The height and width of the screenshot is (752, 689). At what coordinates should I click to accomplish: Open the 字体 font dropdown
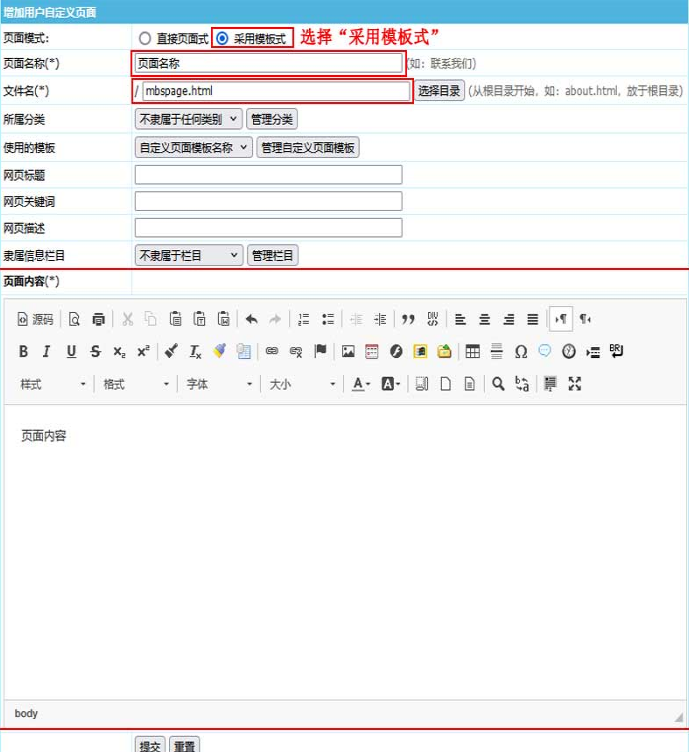tap(219, 384)
